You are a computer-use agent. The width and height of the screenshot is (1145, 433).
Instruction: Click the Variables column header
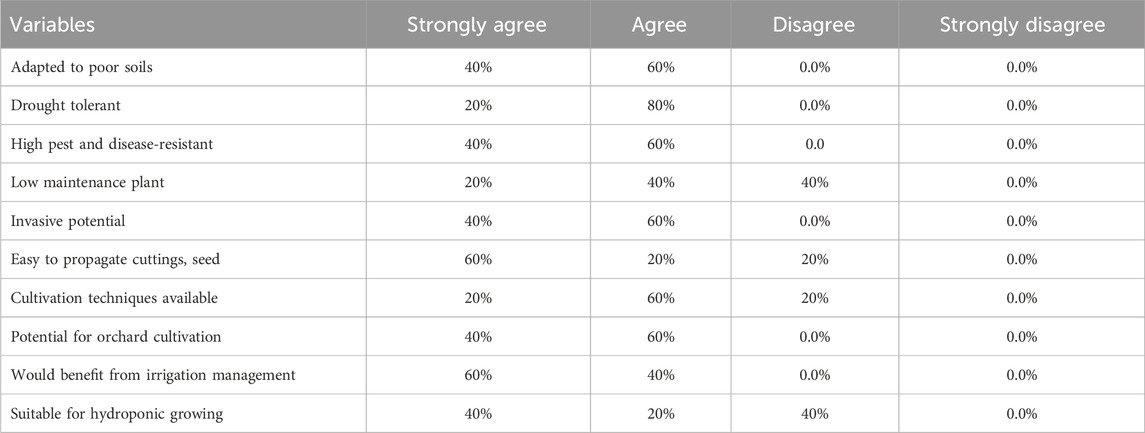coord(53,25)
